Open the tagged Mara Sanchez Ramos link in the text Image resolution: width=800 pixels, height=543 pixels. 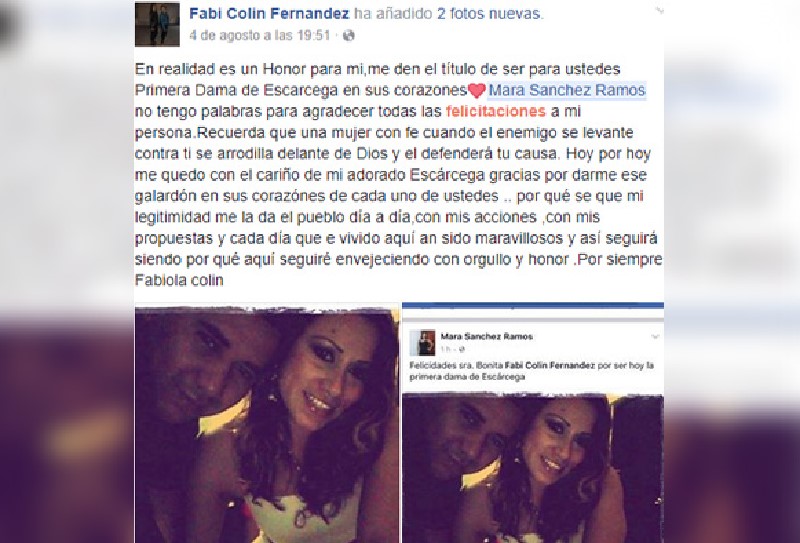click(x=567, y=90)
